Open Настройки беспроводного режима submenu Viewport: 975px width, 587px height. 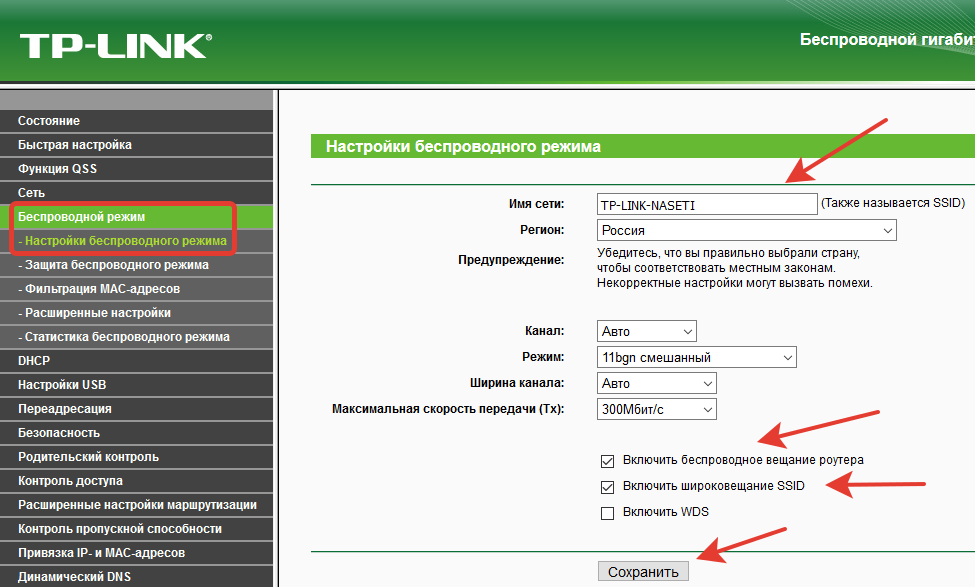click(x=136, y=241)
